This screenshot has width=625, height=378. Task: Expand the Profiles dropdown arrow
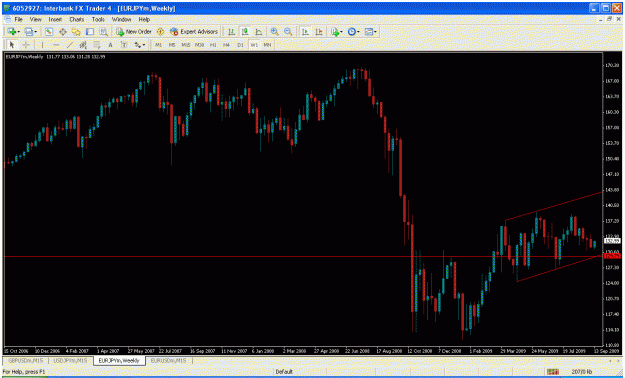[36, 32]
